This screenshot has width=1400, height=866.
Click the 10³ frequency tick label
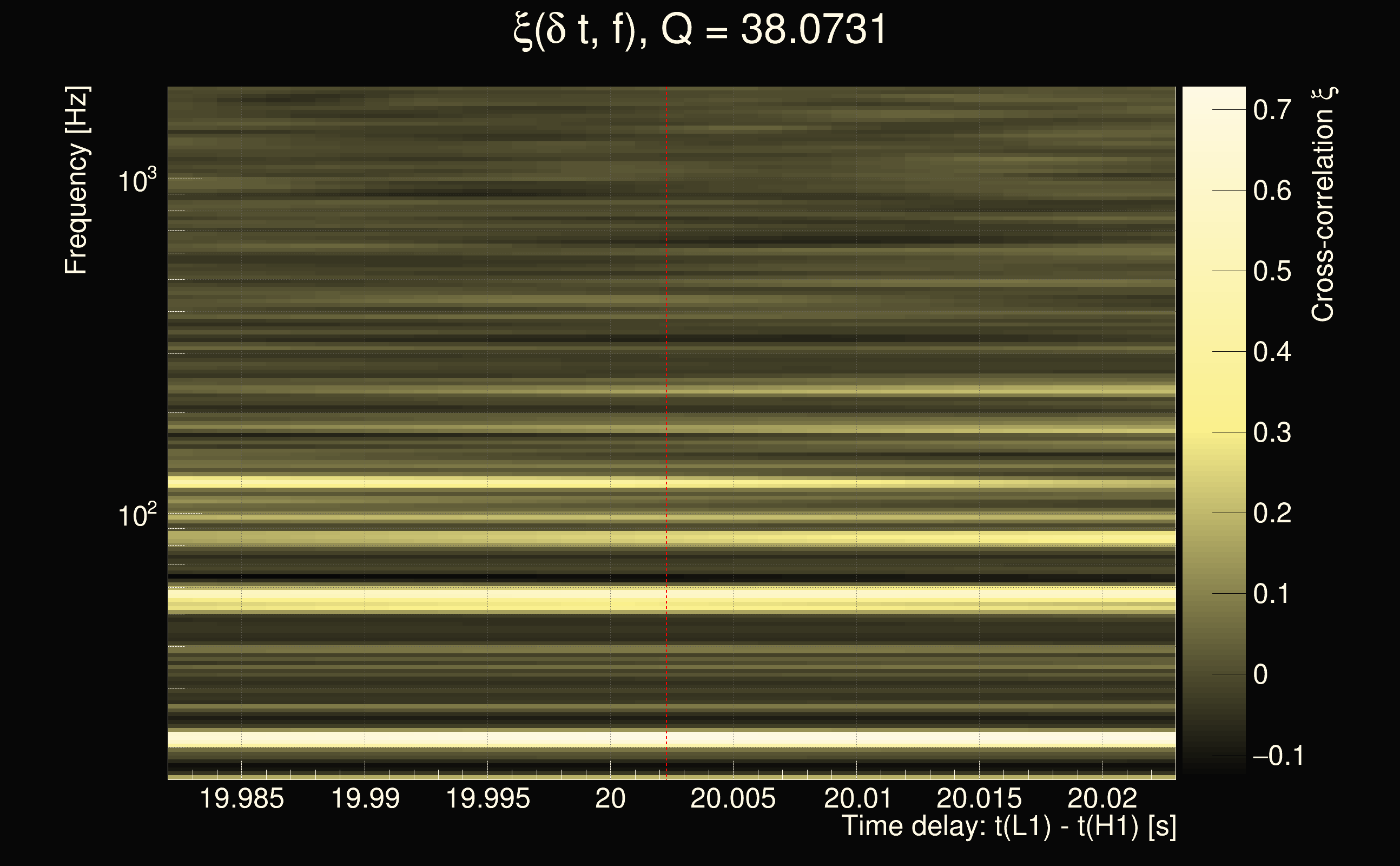click(x=136, y=181)
